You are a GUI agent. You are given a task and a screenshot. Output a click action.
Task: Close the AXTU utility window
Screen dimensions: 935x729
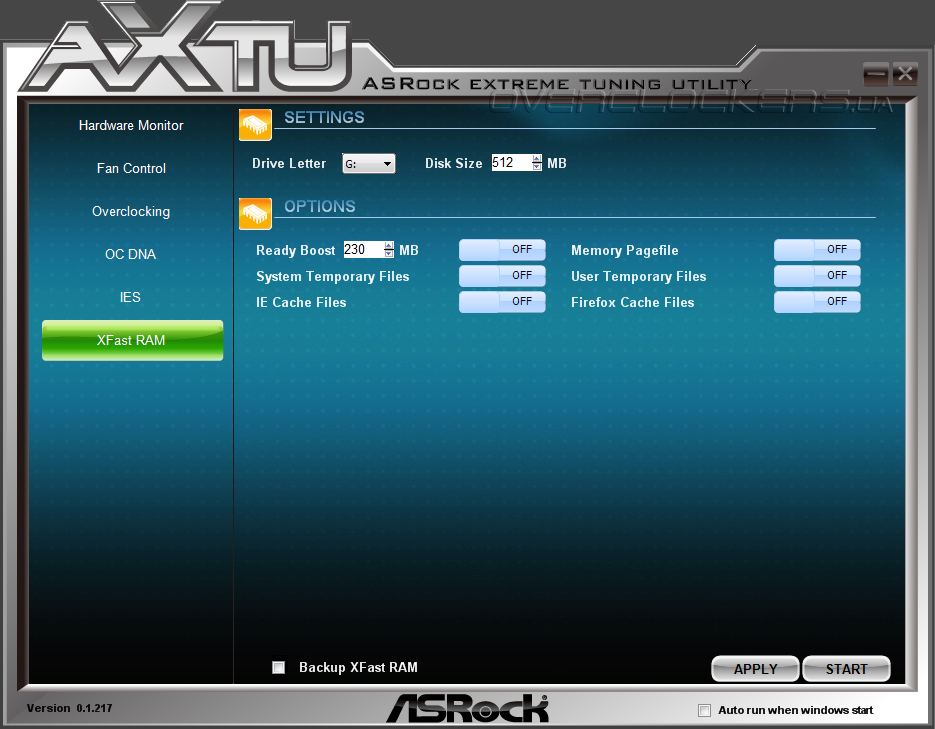tap(905, 74)
